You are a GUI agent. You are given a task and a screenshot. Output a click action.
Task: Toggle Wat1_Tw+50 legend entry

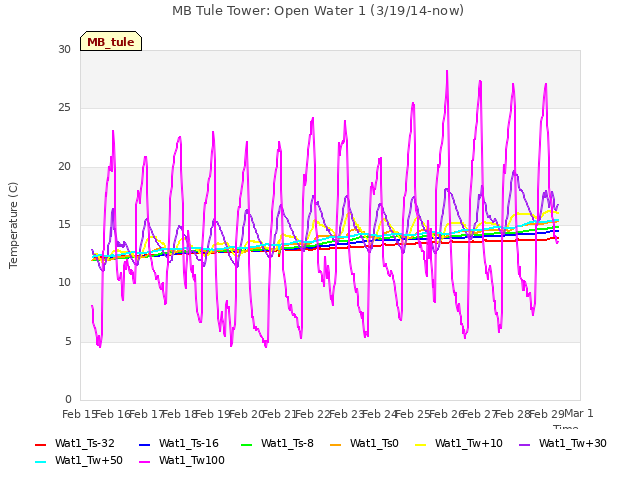(79, 460)
